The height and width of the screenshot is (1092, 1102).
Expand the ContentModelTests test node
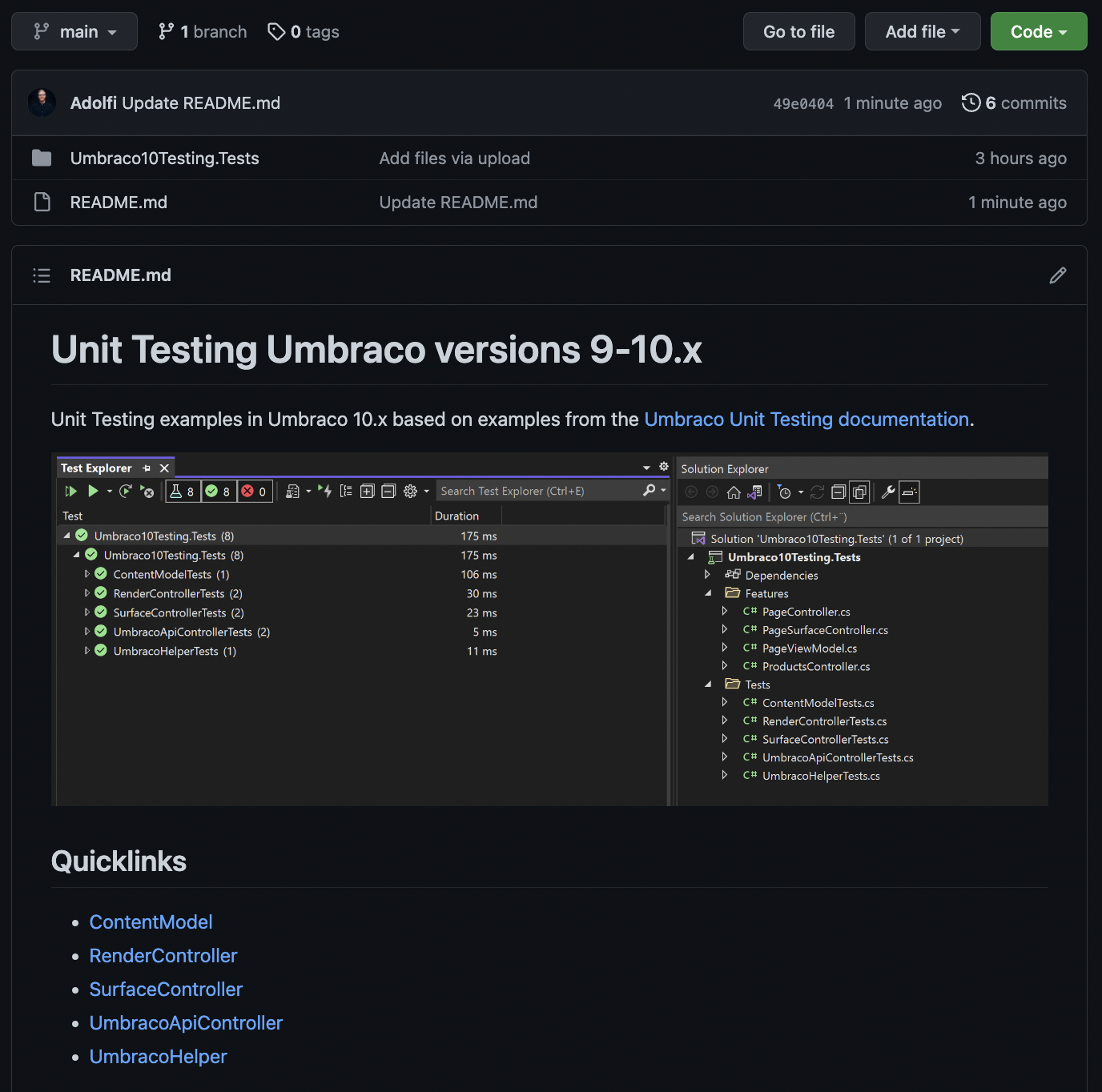(87, 574)
